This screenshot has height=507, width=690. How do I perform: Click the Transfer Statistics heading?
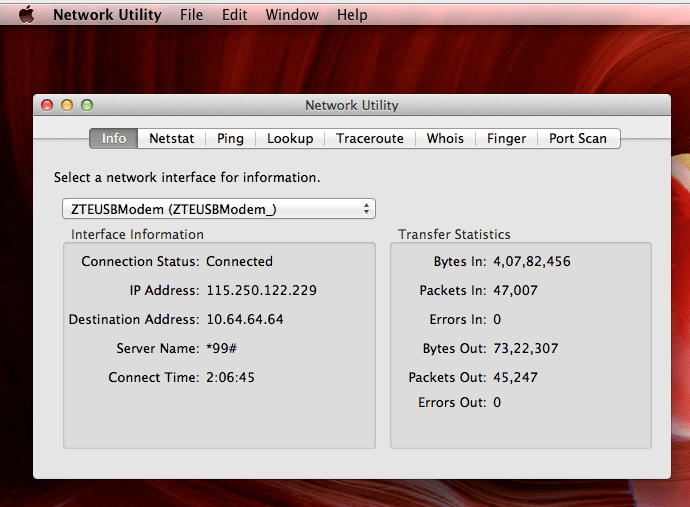click(454, 235)
